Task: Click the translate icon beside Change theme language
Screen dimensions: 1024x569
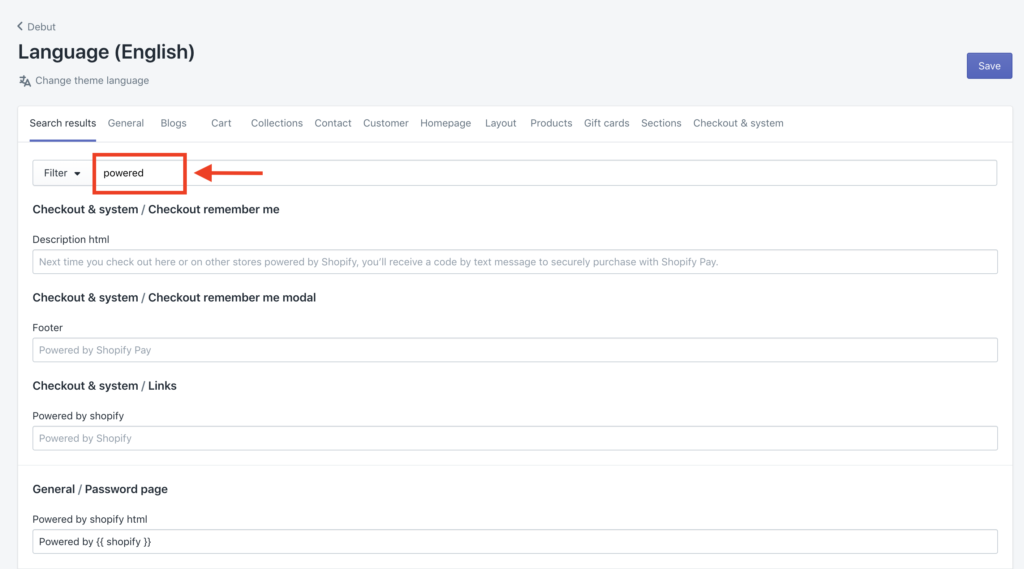Action: pos(25,81)
